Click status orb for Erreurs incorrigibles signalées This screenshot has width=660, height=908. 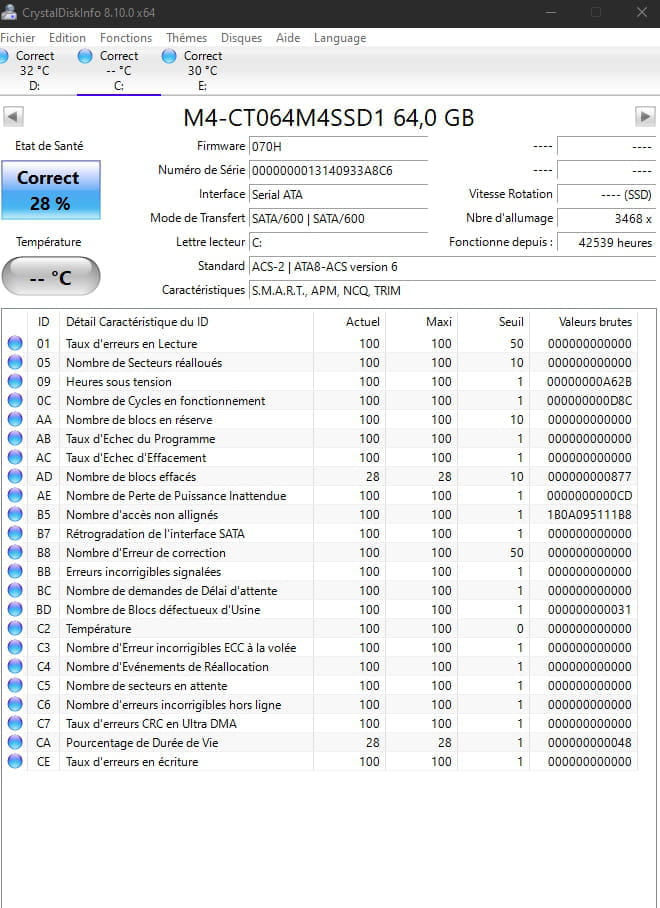15,572
